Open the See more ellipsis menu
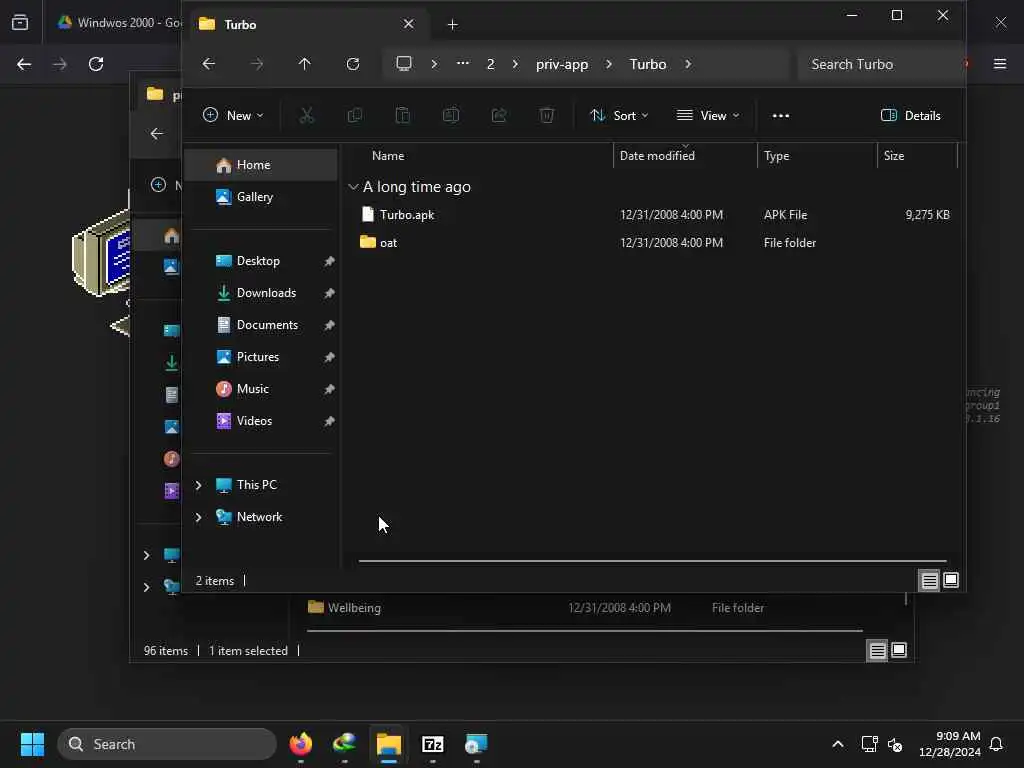The height and width of the screenshot is (768, 1024). coord(780,116)
